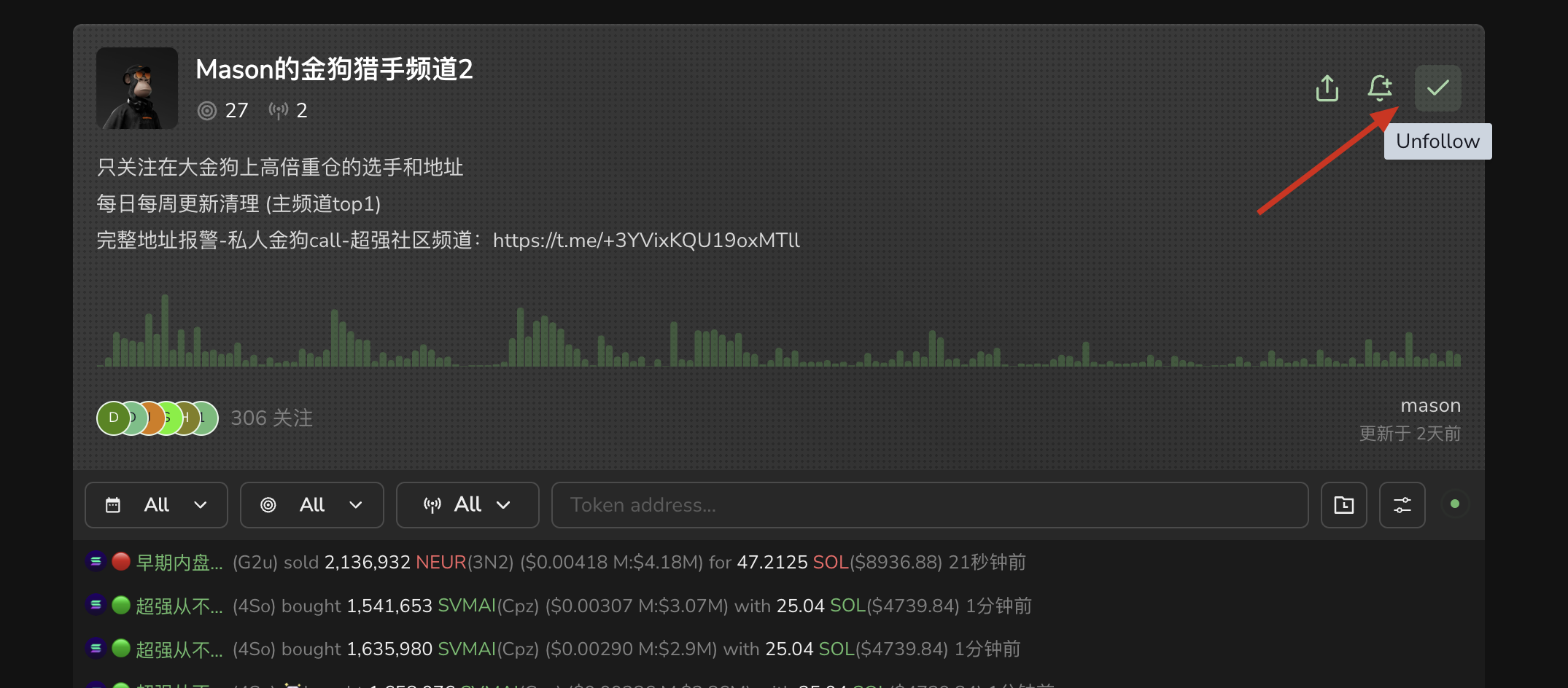The width and height of the screenshot is (1568, 688).
Task: Open the filter sliders settings icon
Action: coord(1402,505)
